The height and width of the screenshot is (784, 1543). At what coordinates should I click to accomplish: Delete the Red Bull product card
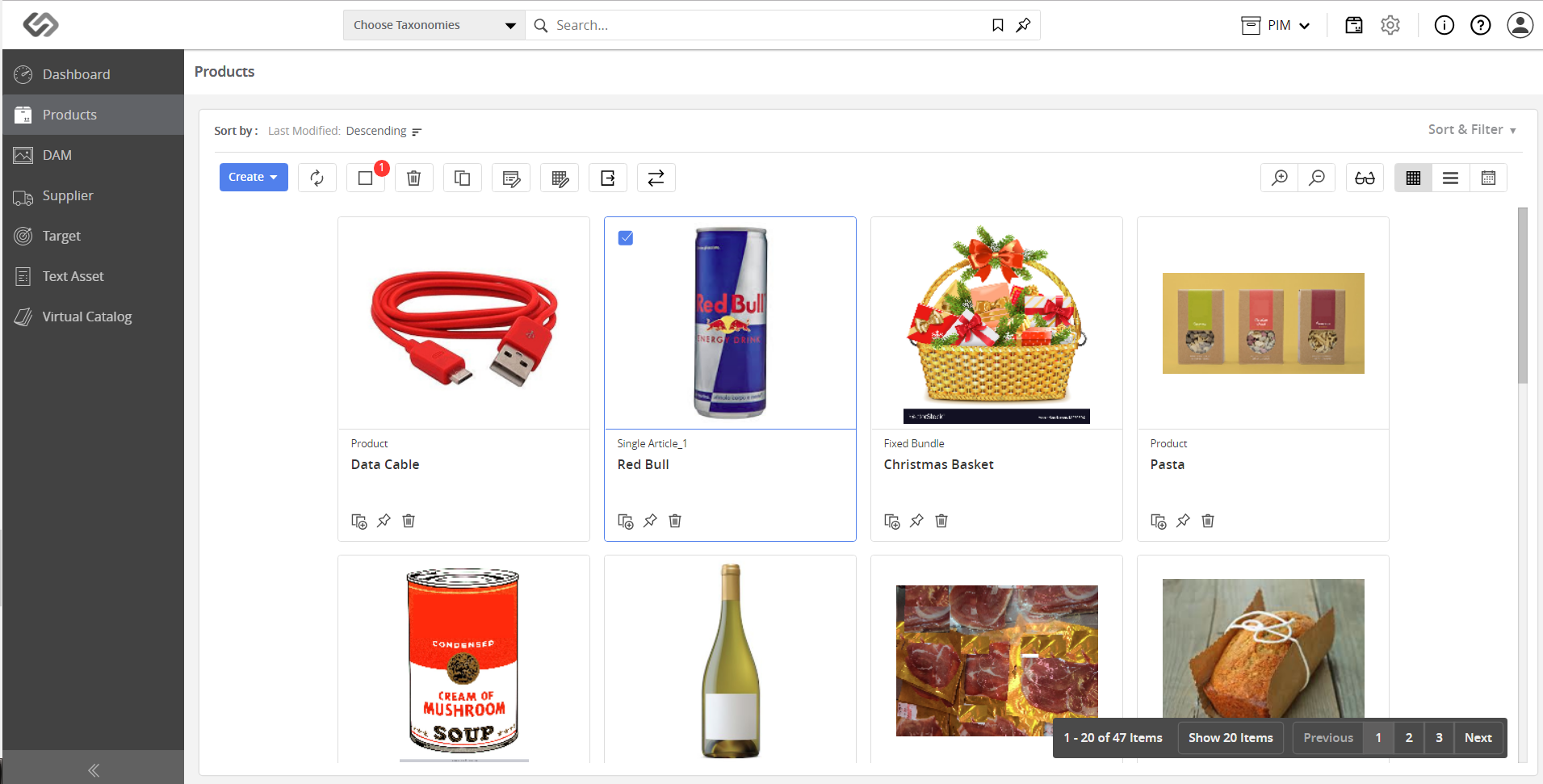click(x=675, y=521)
